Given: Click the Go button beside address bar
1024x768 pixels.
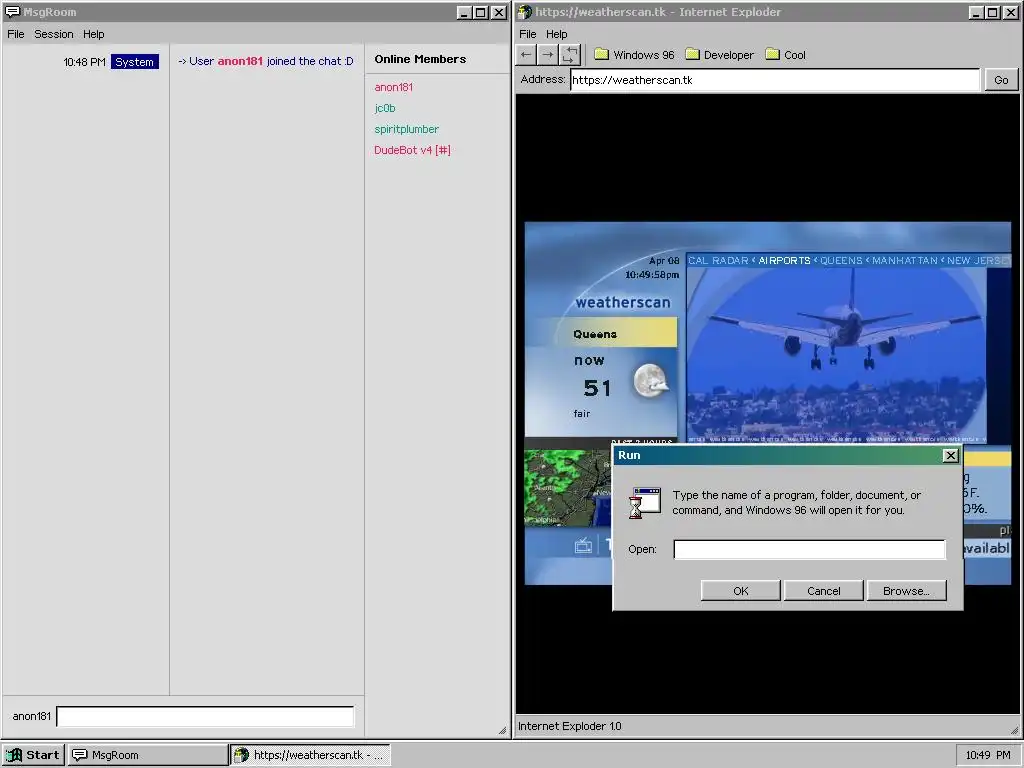Looking at the screenshot, I should click(1001, 80).
